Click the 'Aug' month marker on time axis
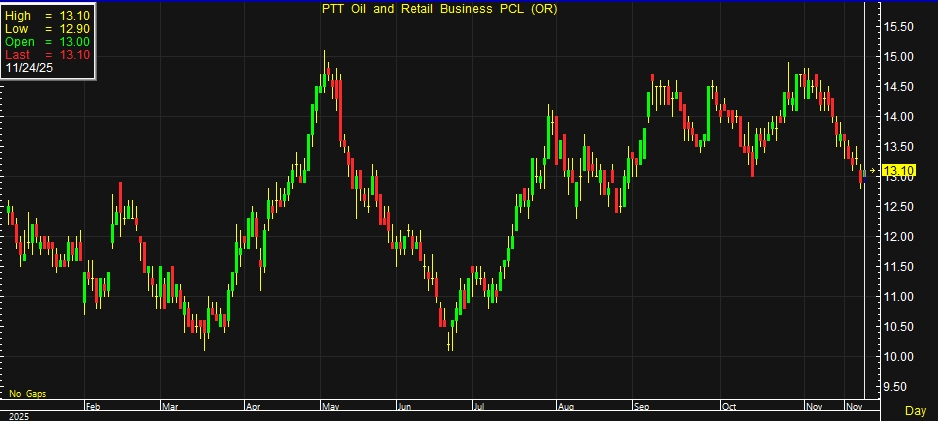This screenshot has height=421, width=938. pyautogui.click(x=565, y=408)
